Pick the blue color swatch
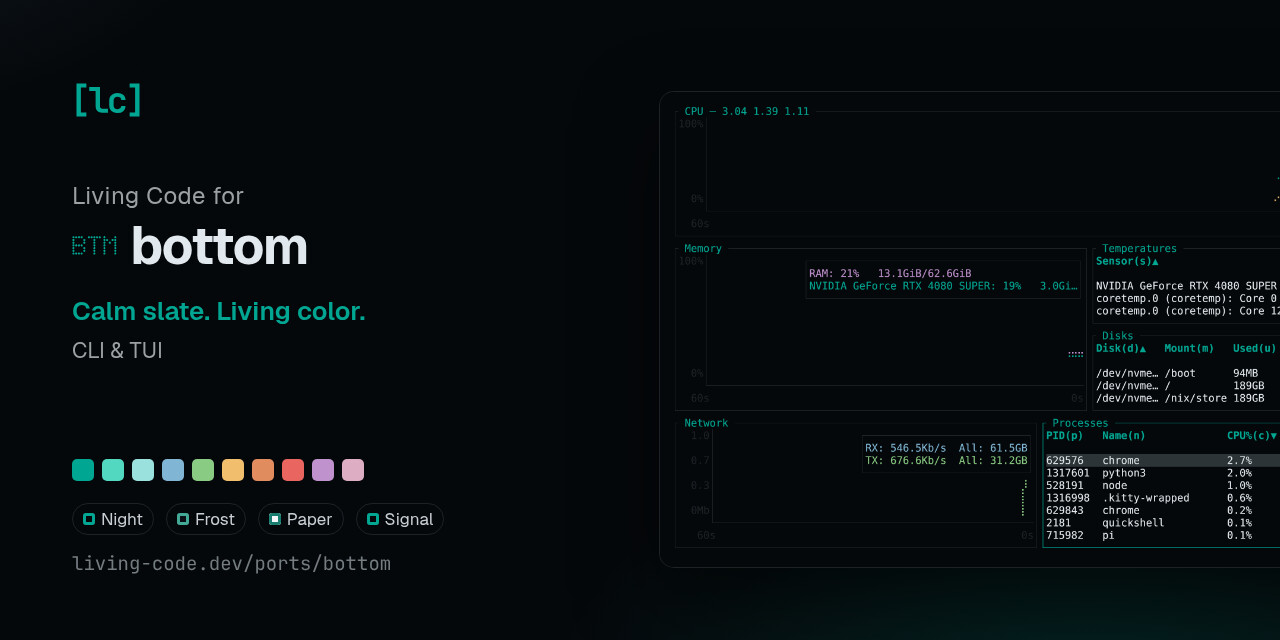 click(173, 470)
